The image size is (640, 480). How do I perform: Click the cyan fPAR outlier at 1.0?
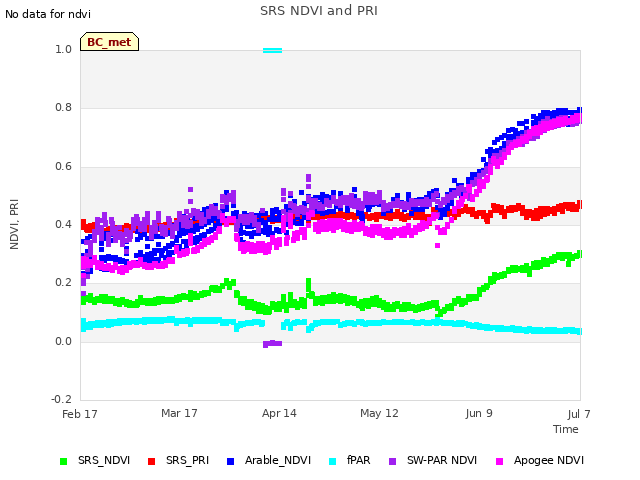pos(272,51)
